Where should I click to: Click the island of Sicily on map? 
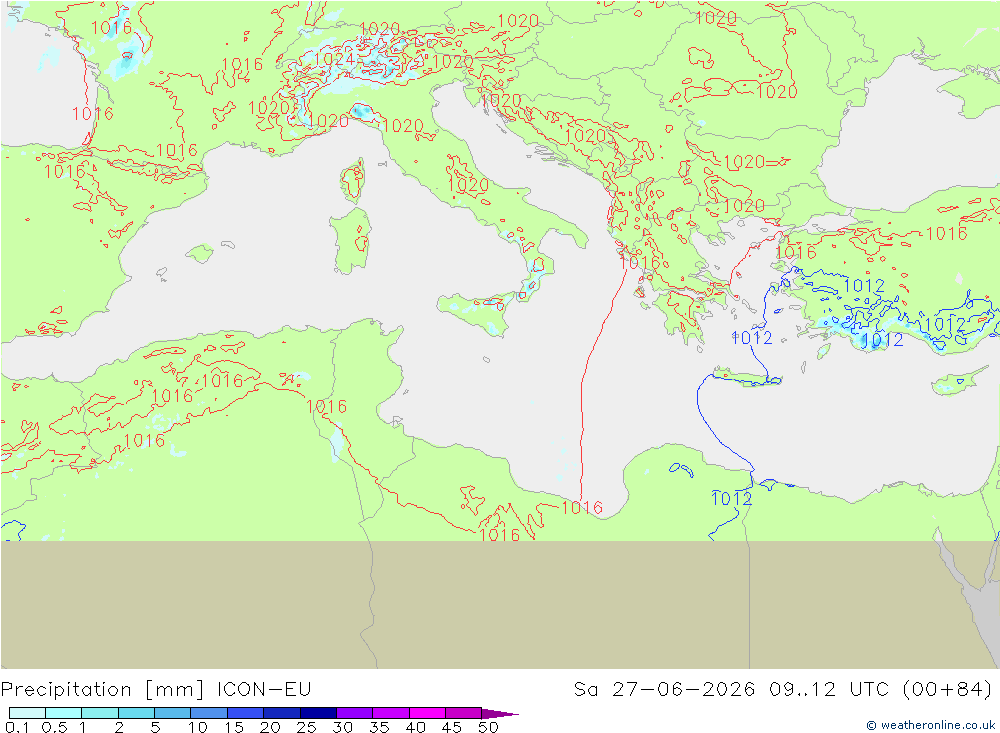click(475, 313)
